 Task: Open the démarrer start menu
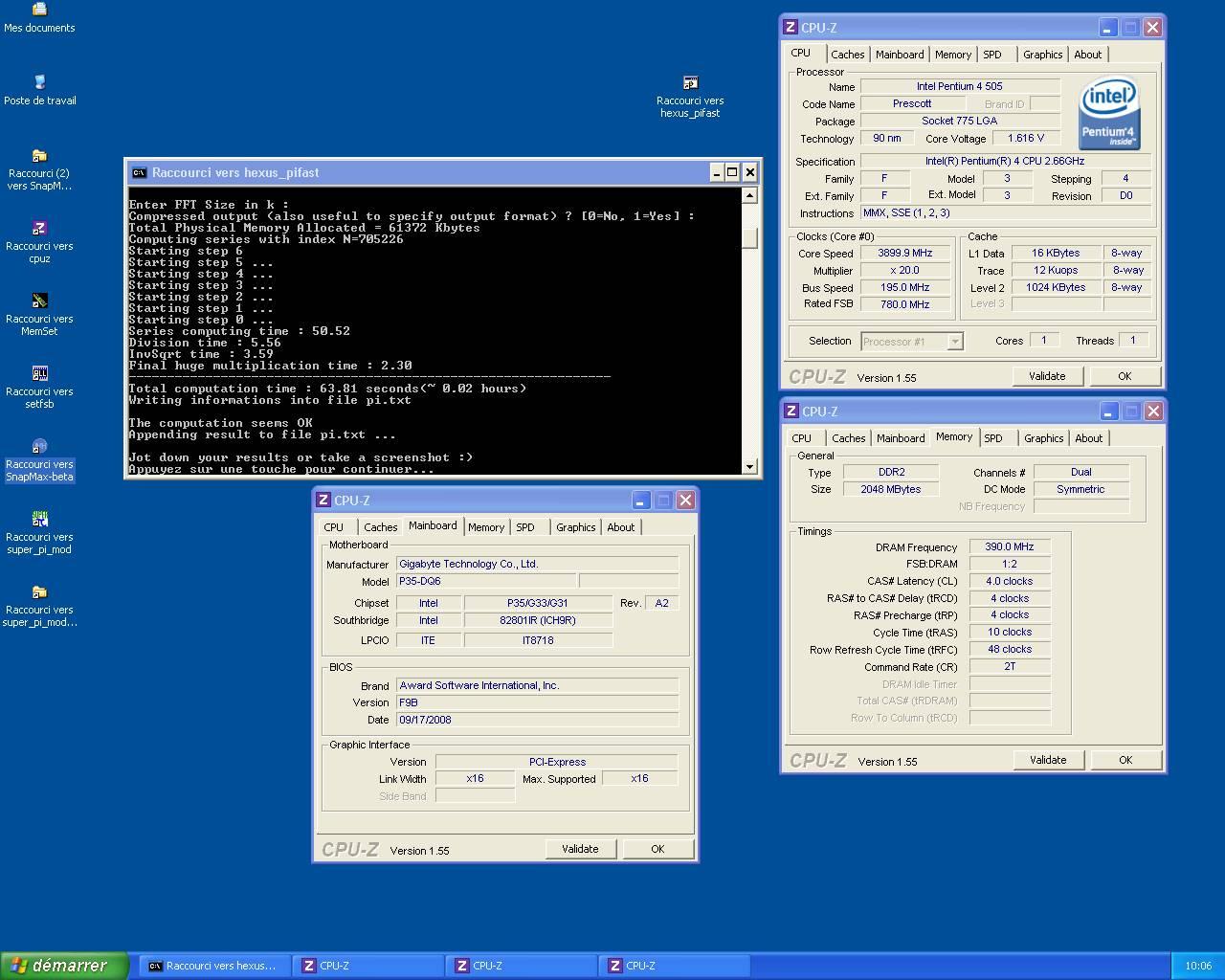click(x=64, y=966)
